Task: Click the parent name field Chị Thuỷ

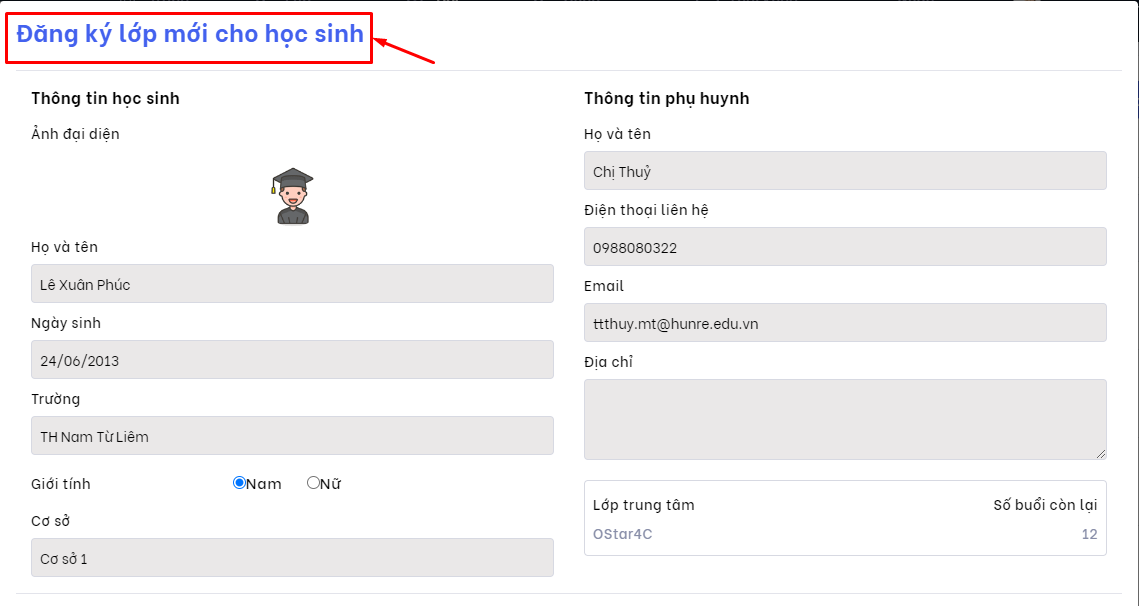Action: [x=845, y=171]
